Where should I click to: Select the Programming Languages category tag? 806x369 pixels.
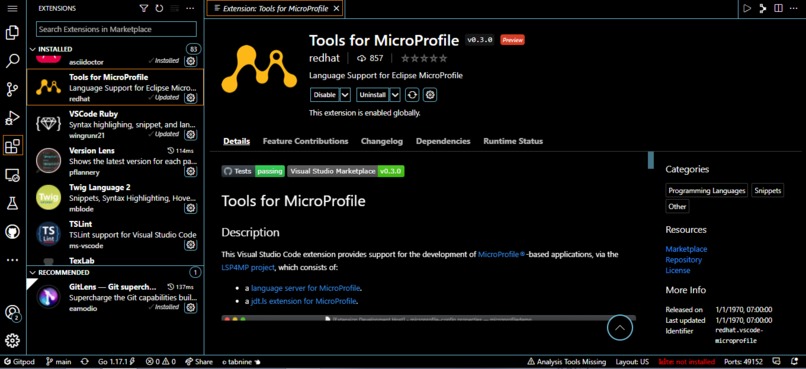707,191
